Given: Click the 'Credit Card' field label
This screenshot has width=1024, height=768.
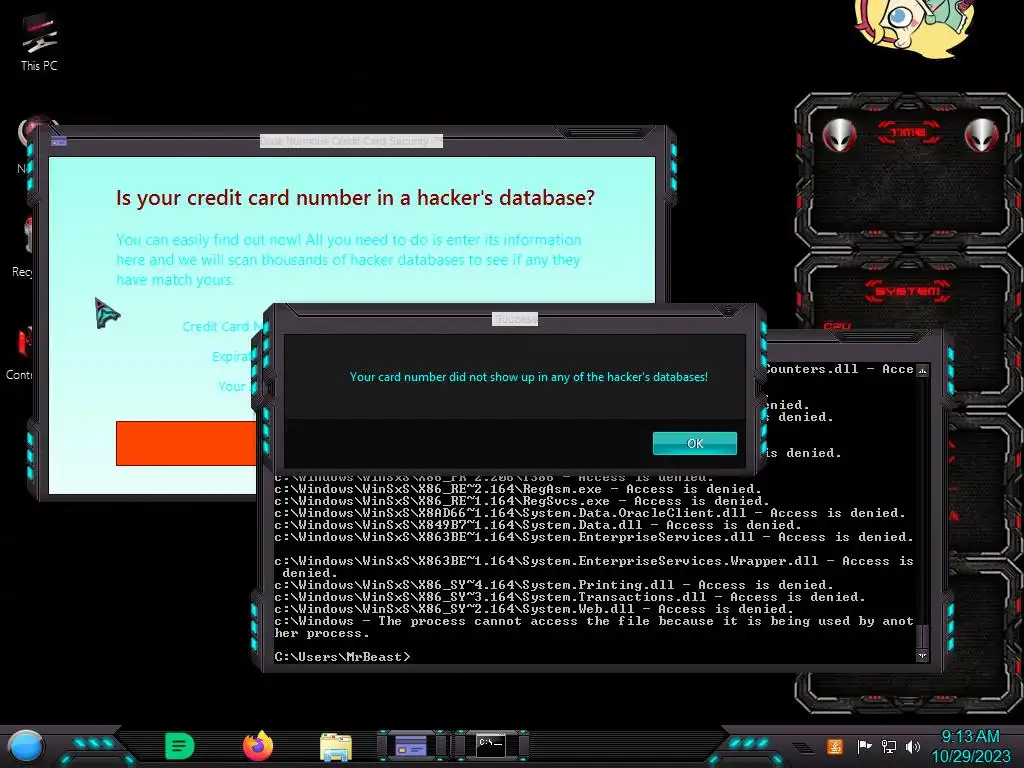Looking at the screenshot, I should [x=222, y=326].
